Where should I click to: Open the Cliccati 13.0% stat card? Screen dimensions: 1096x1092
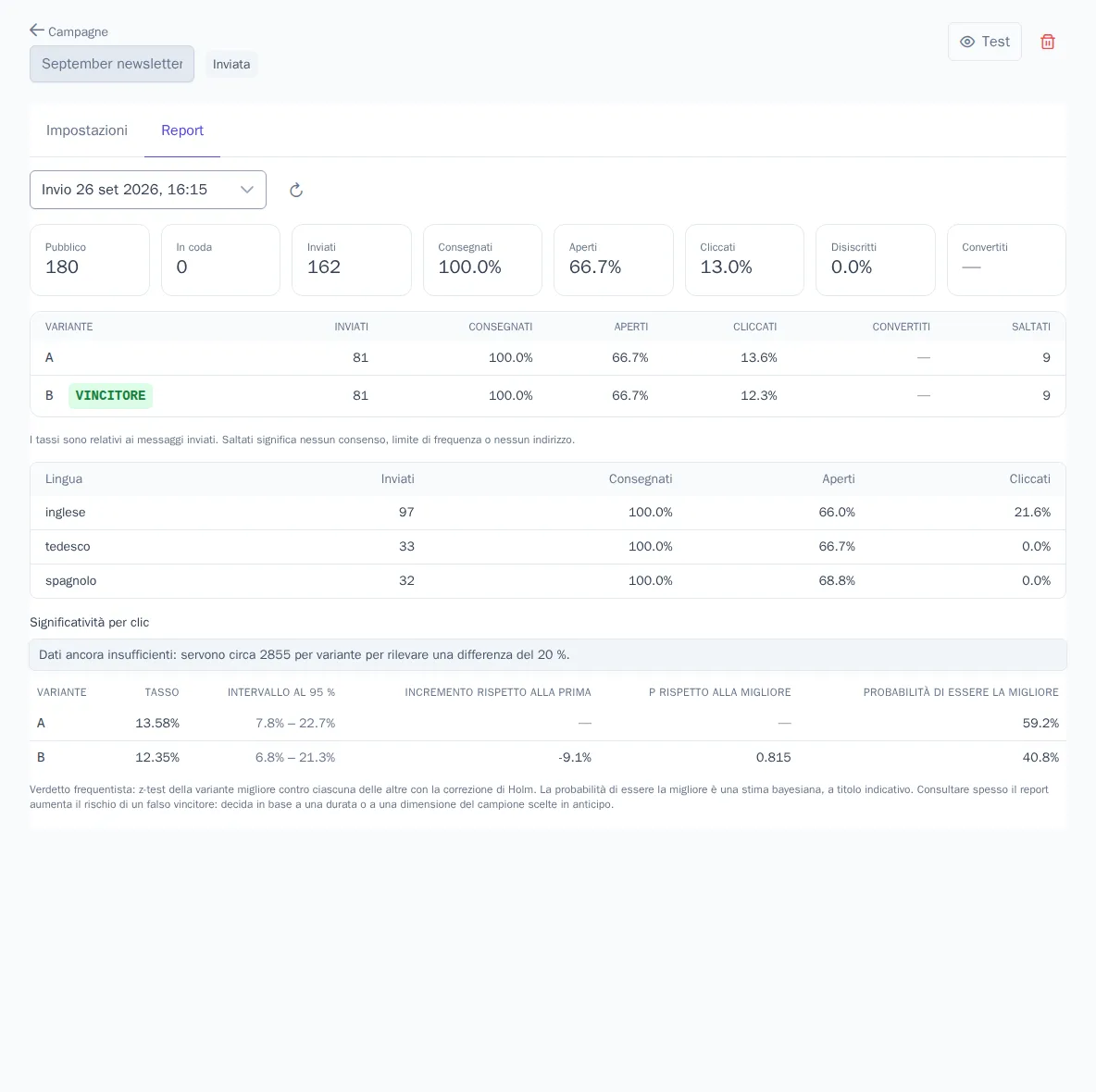744,260
